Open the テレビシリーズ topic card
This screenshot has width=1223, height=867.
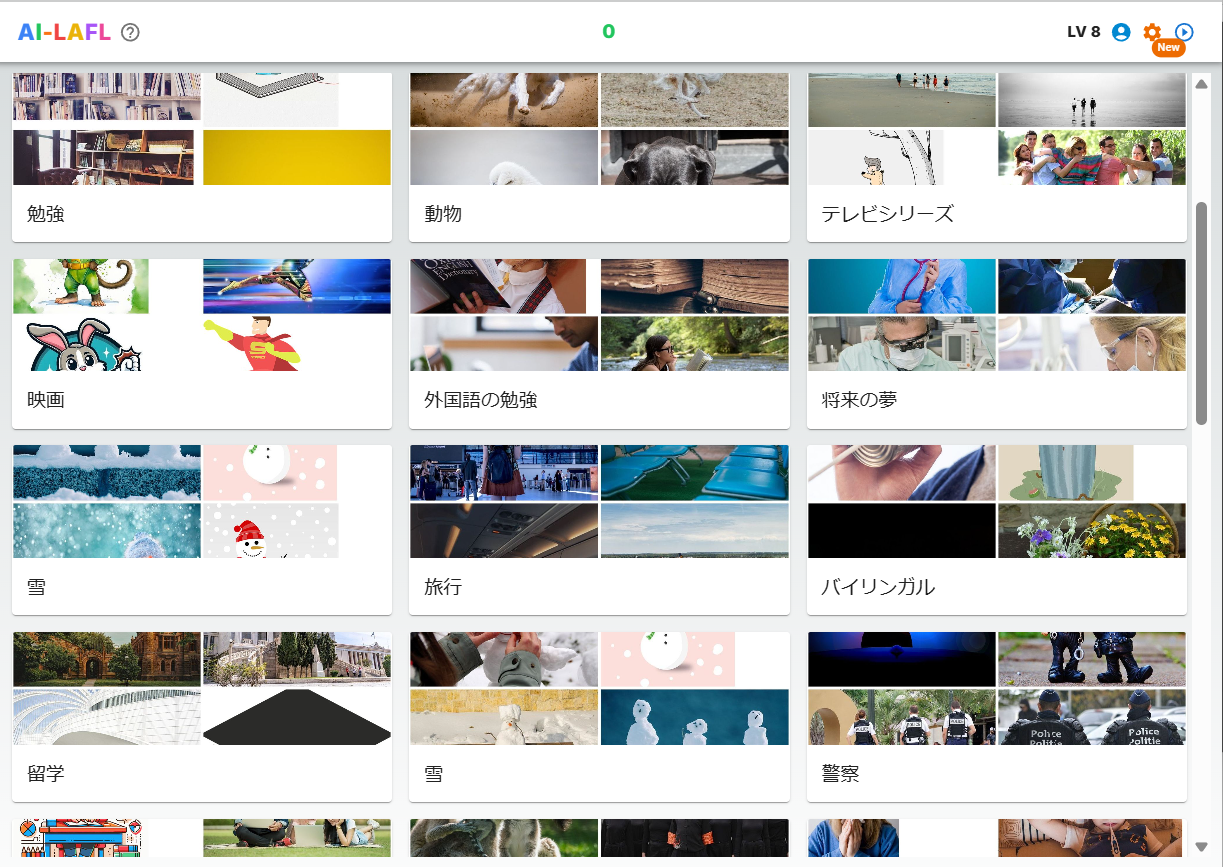tap(997, 157)
